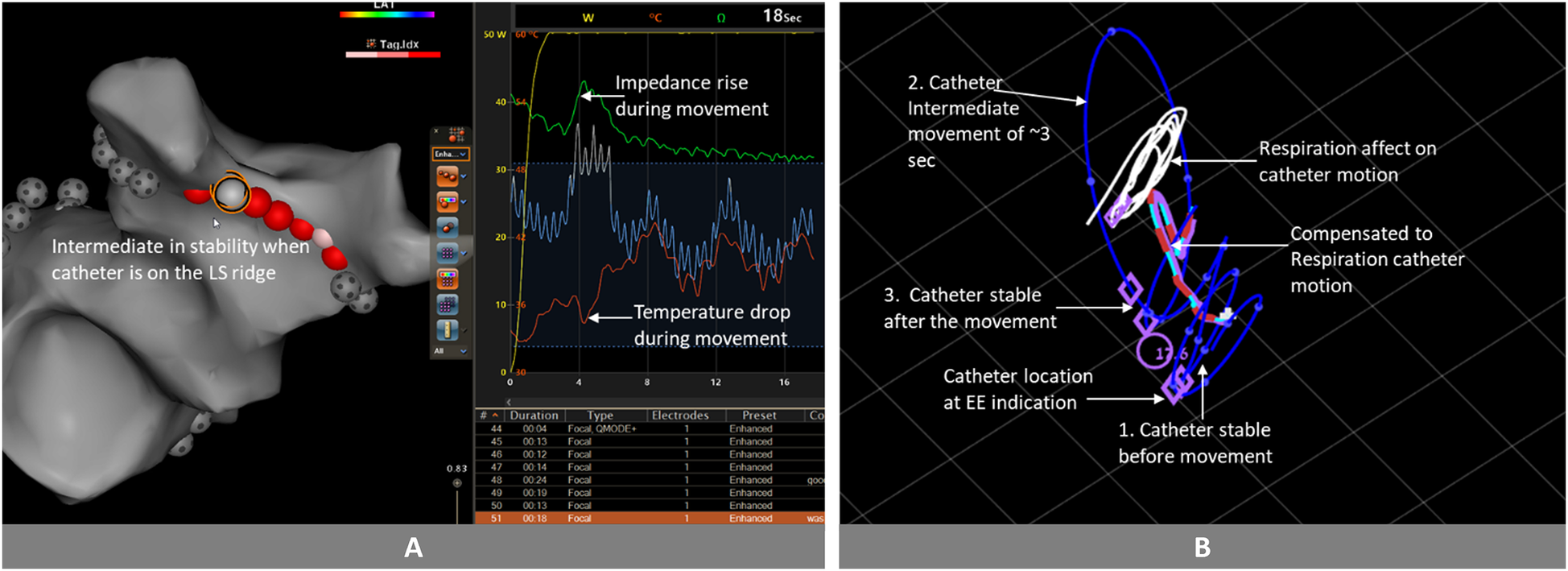Screen dimensions: 1568x571
Task: Click the purple dot grid icon
Action: click(x=446, y=253)
